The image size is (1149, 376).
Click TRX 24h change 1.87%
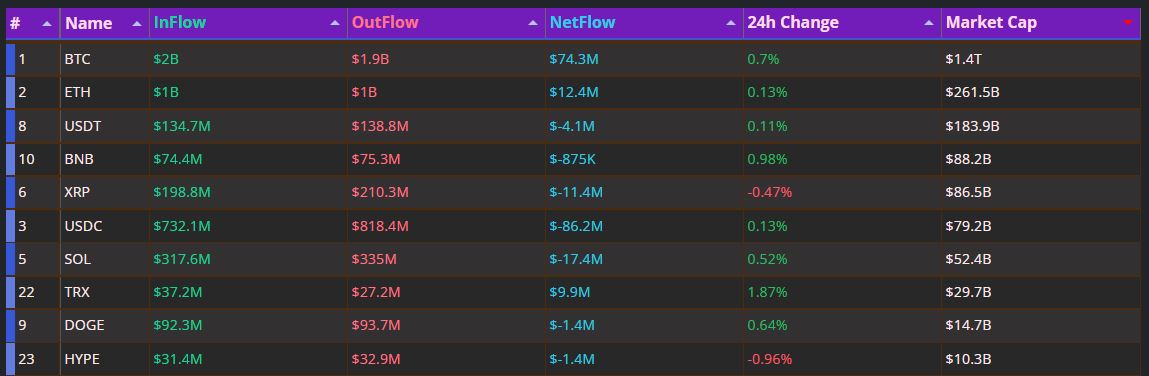(767, 292)
